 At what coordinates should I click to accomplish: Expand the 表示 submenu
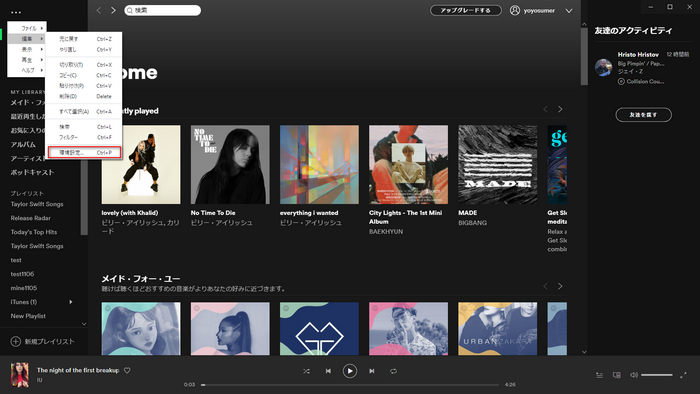click(27, 49)
